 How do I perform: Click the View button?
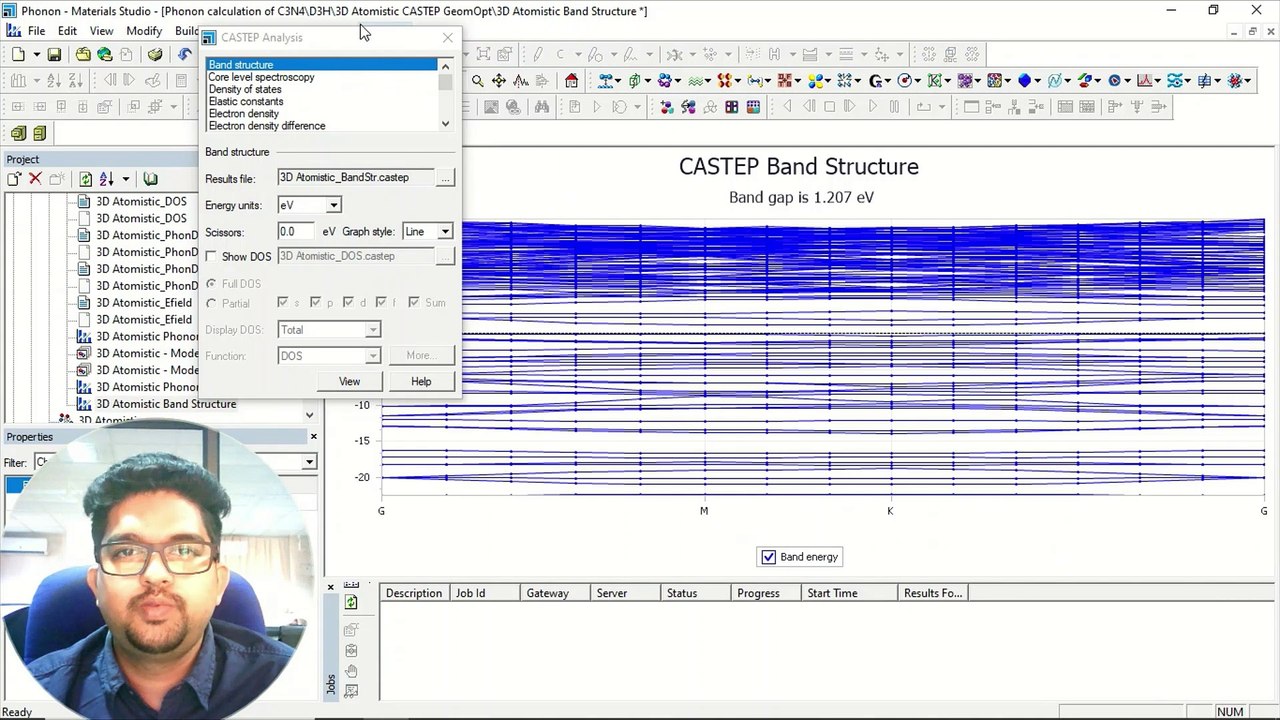click(x=349, y=381)
